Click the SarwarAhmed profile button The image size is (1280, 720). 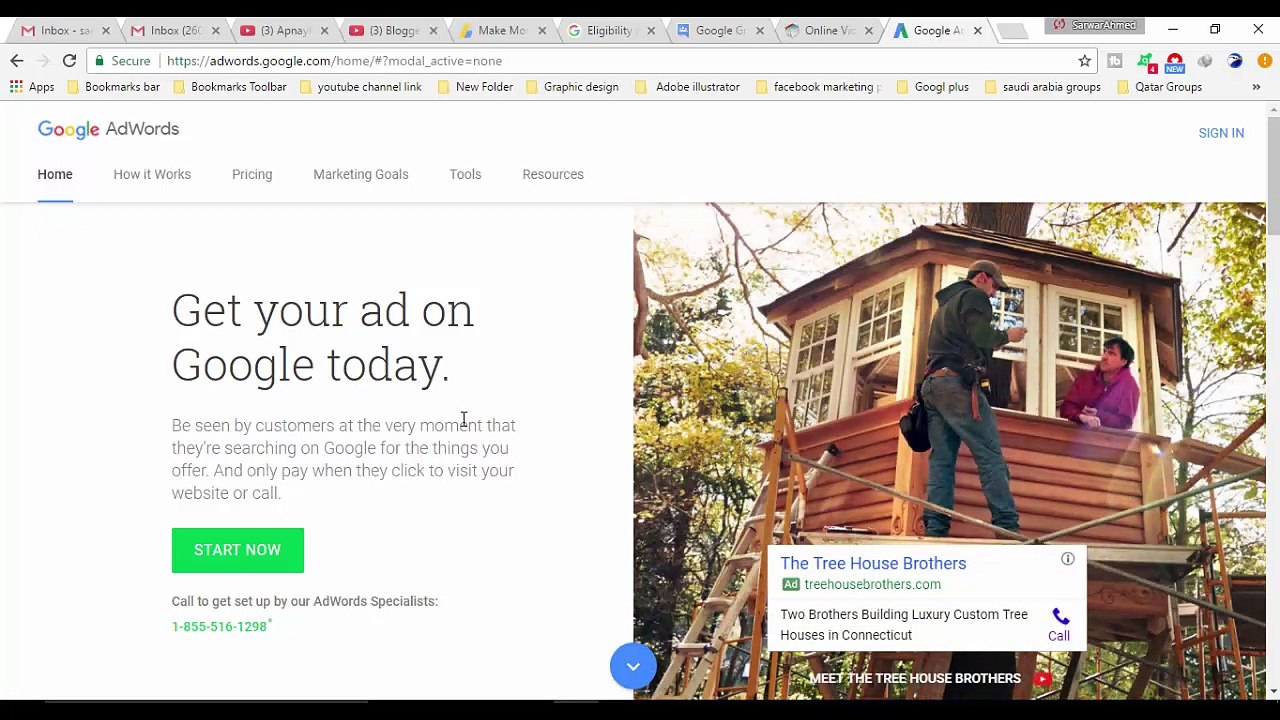(1097, 26)
